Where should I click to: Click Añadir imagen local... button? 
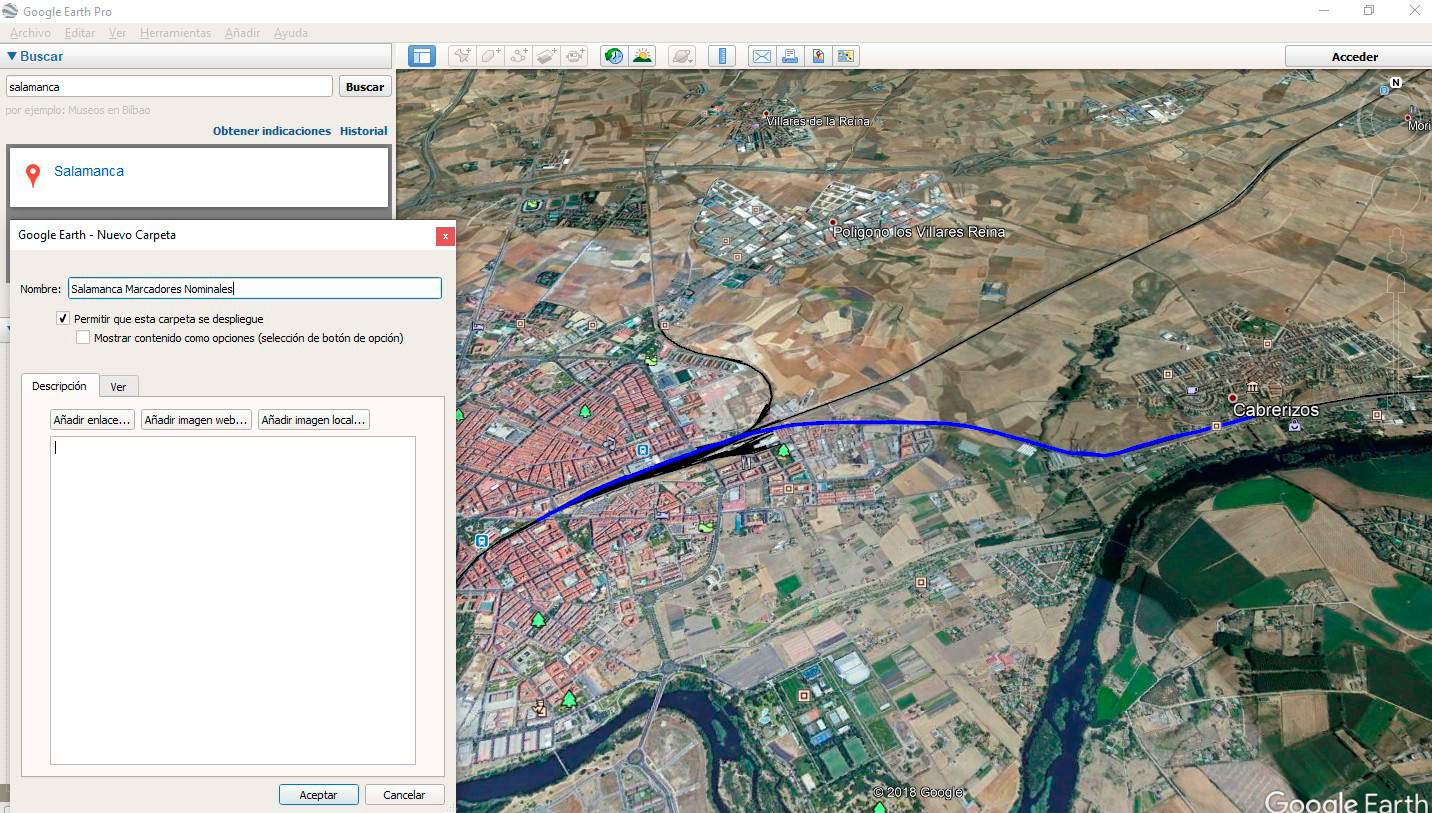point(314,420)
